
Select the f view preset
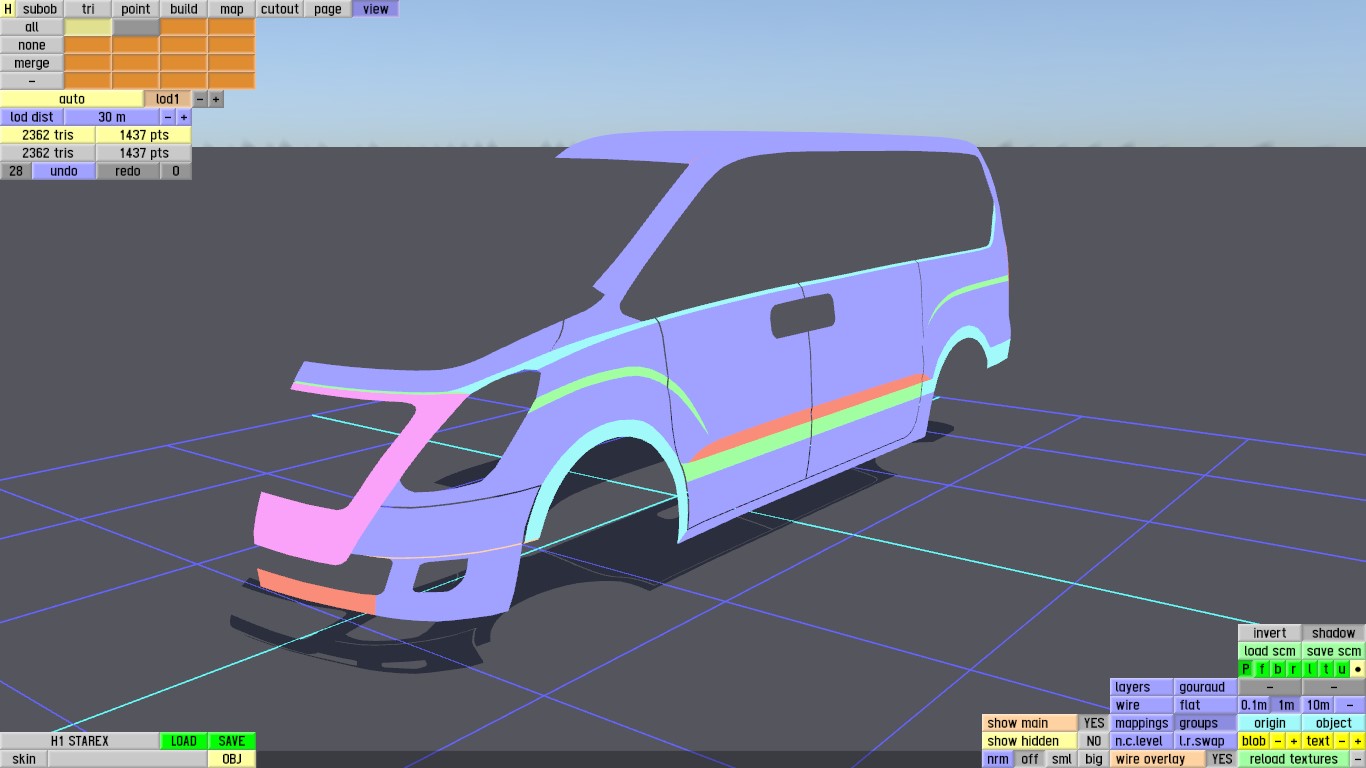tap(1262, 669)
